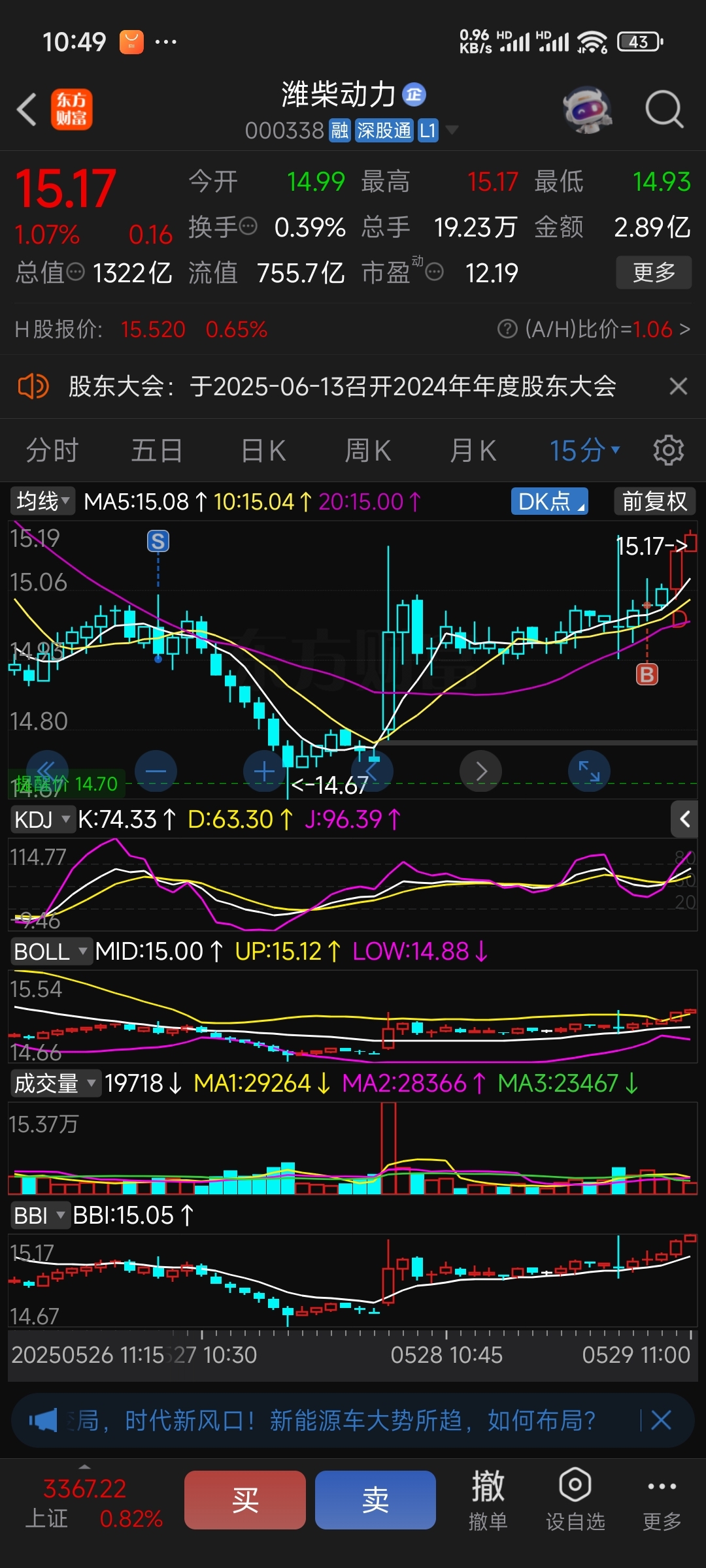
Task: Tap the 融 margin trading tag
Action: 339,130
